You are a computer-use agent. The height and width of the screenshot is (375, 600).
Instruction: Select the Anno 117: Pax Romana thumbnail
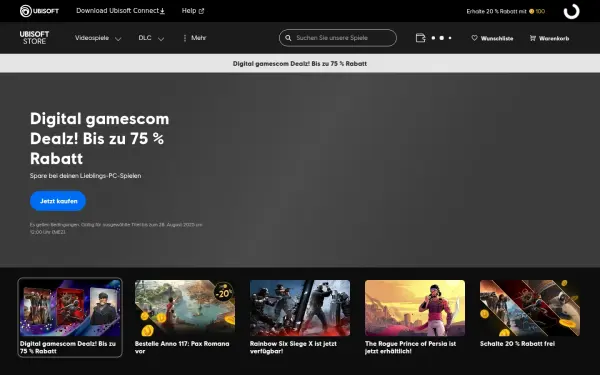pos(185,308)
